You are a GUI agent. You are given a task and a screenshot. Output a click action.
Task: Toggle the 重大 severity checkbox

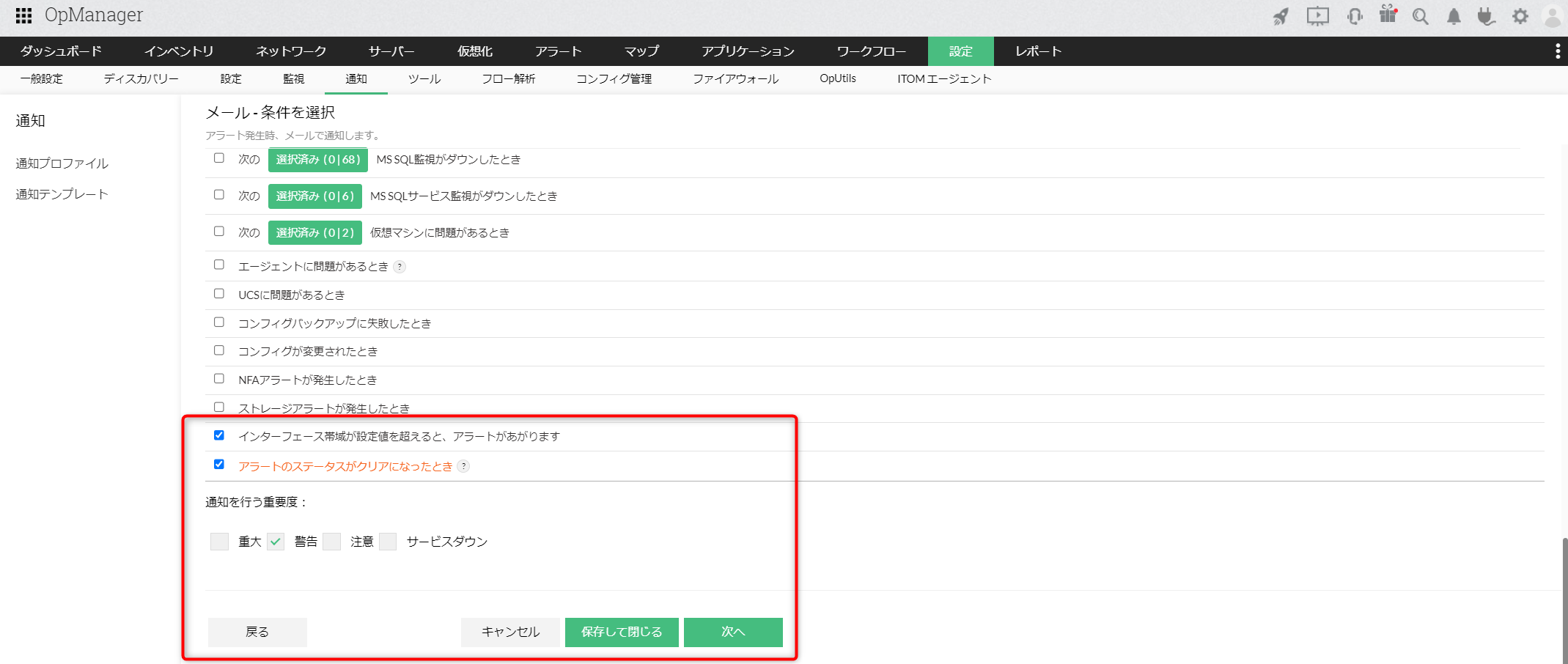pyautogui.click(x=219, y=542)
